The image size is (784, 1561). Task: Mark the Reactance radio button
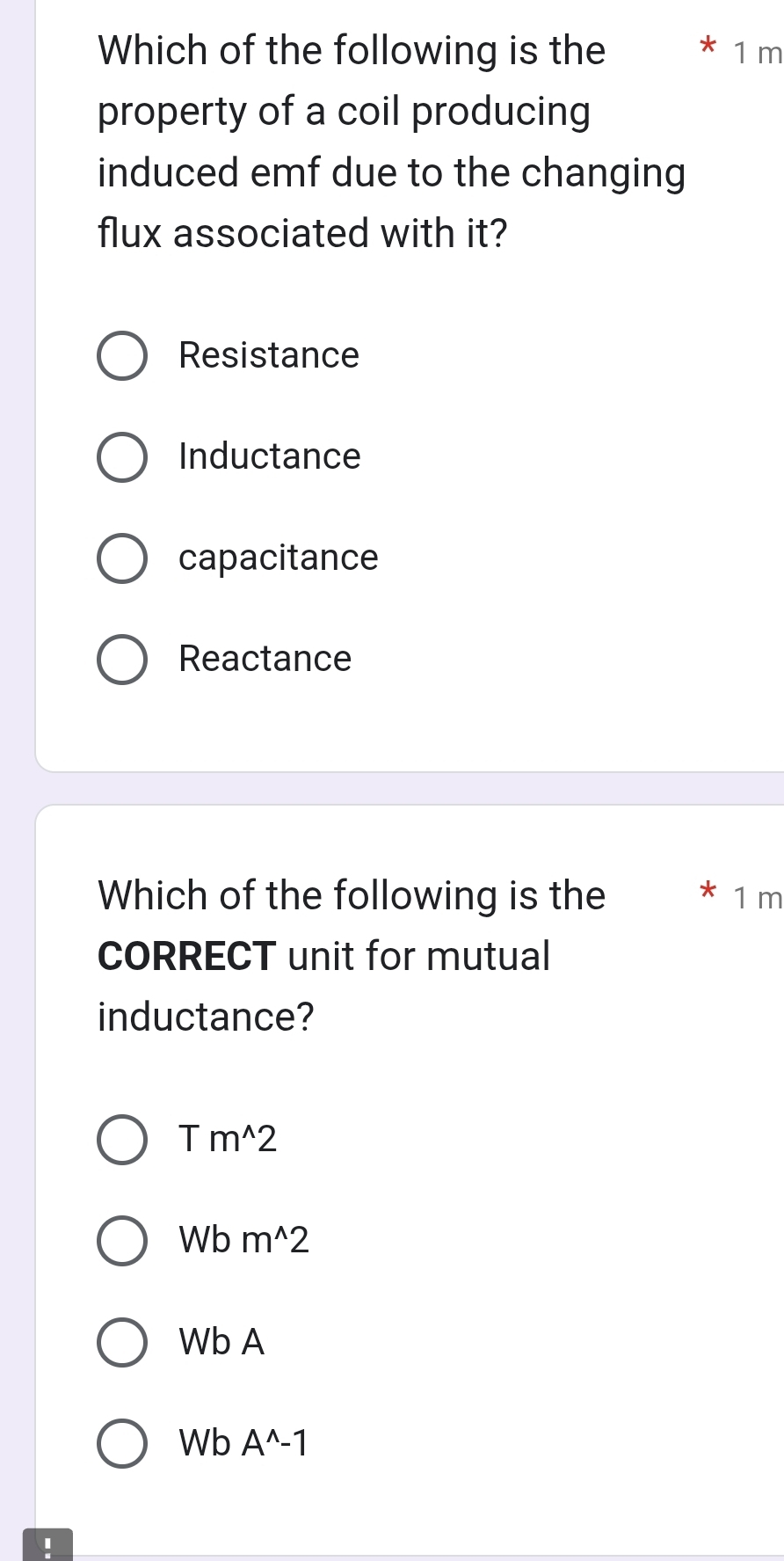coord(122,660)
